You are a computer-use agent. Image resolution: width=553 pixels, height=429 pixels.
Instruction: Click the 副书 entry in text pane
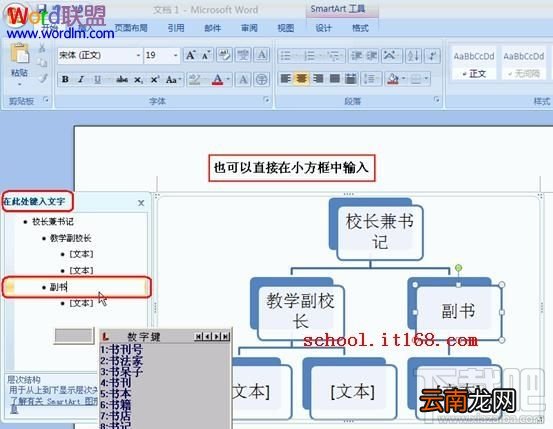(x=77, y=287)
